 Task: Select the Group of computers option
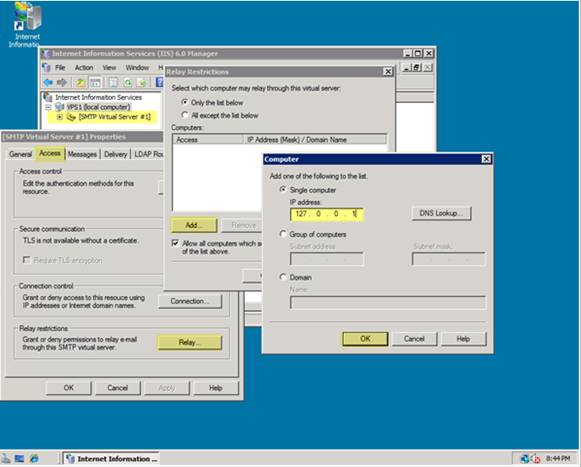click(x=283, y=234)
